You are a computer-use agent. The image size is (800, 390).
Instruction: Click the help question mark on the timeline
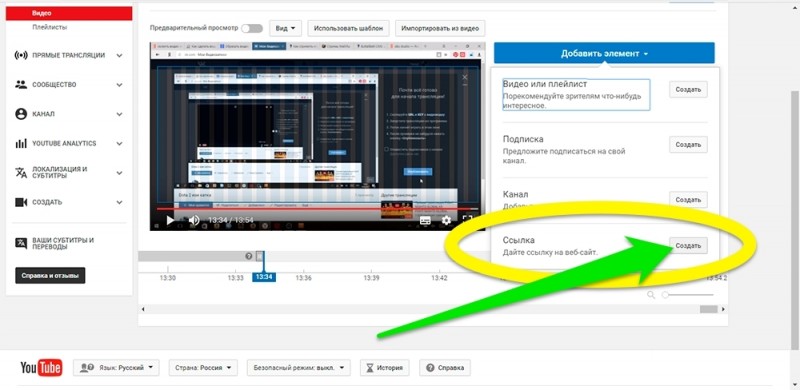tap(248, 256)
